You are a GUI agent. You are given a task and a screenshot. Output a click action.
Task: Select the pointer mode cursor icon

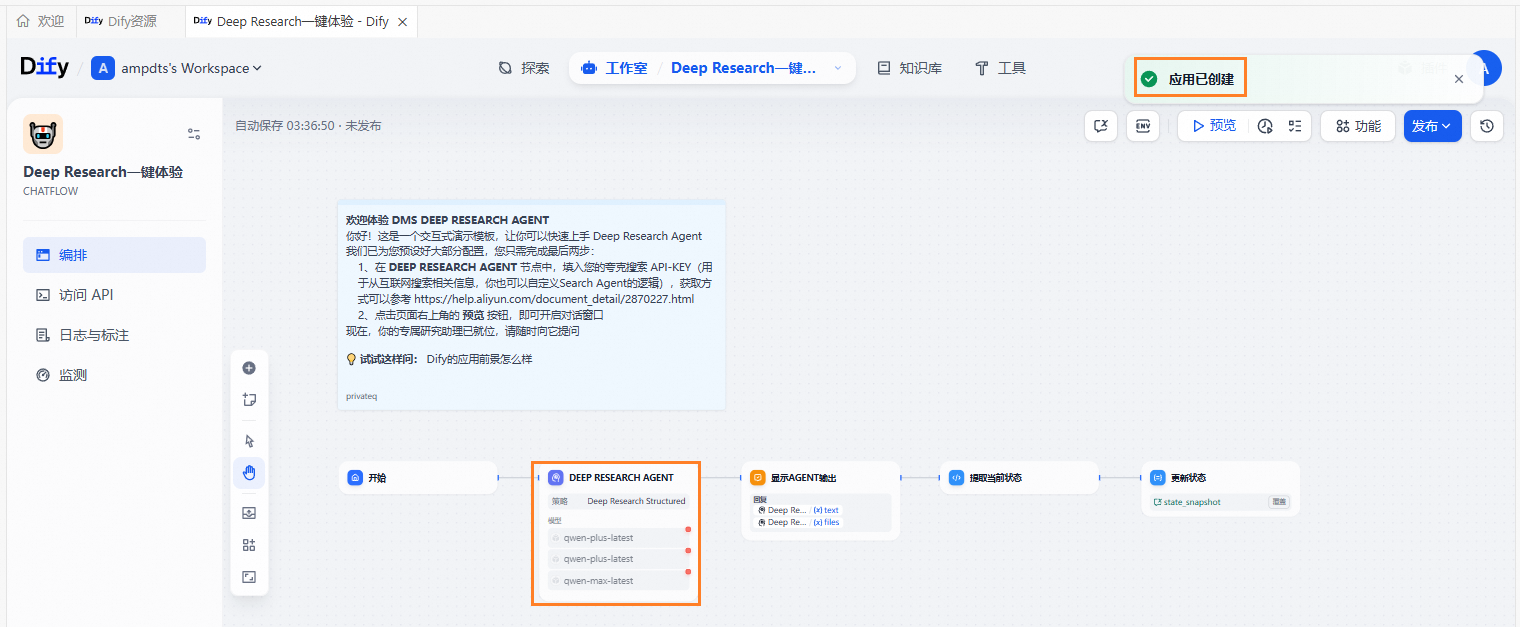point(249,441)
